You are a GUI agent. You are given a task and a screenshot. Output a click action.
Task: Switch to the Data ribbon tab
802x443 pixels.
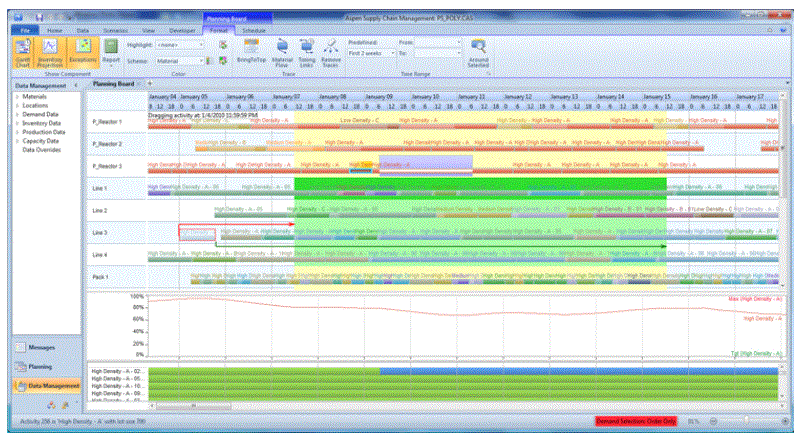82,31
